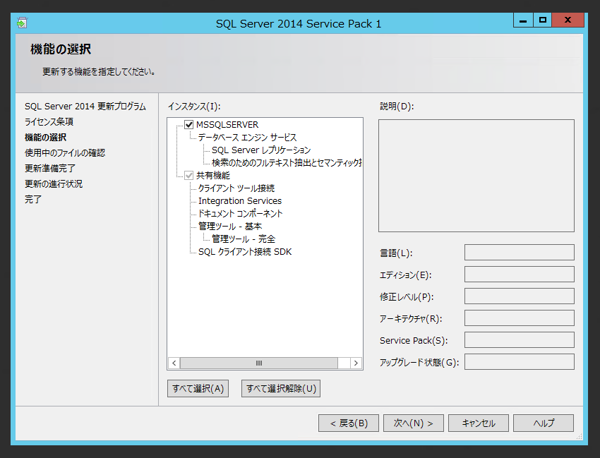Close the Service Pack 1 window
Viewport: 600px width, 458px height.
click(x=568, y=20)
